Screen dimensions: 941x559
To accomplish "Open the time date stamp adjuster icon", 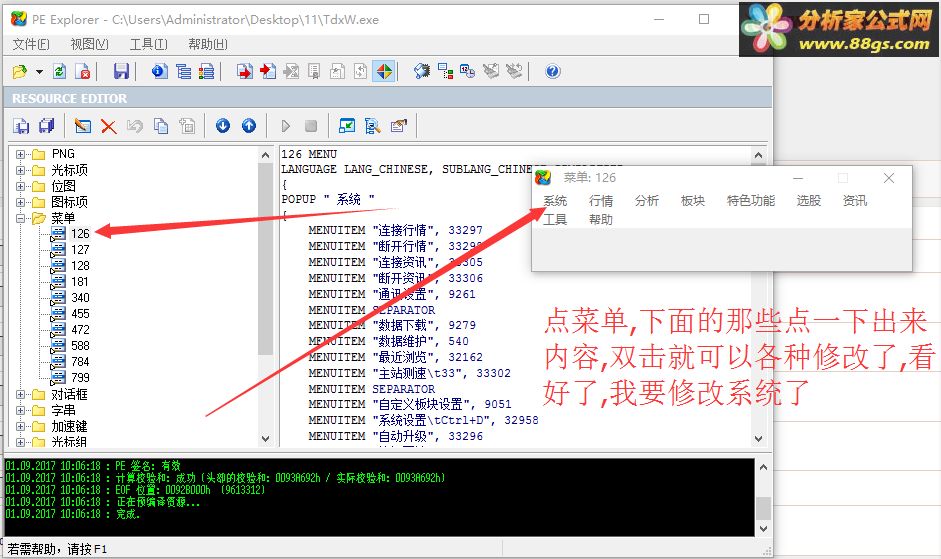I will [x=467, y=71].
